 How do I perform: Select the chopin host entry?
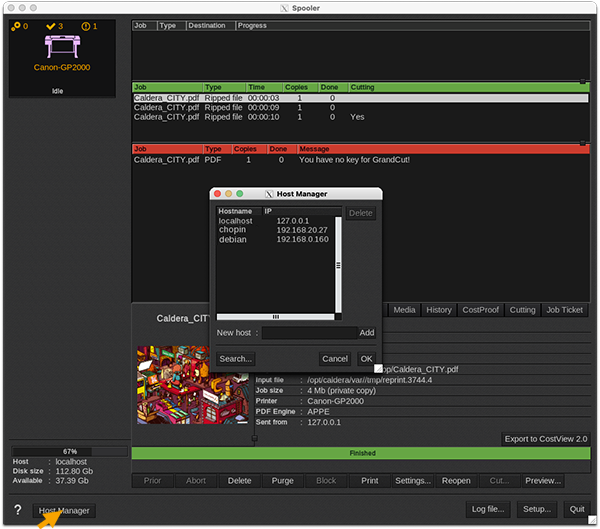232,230
